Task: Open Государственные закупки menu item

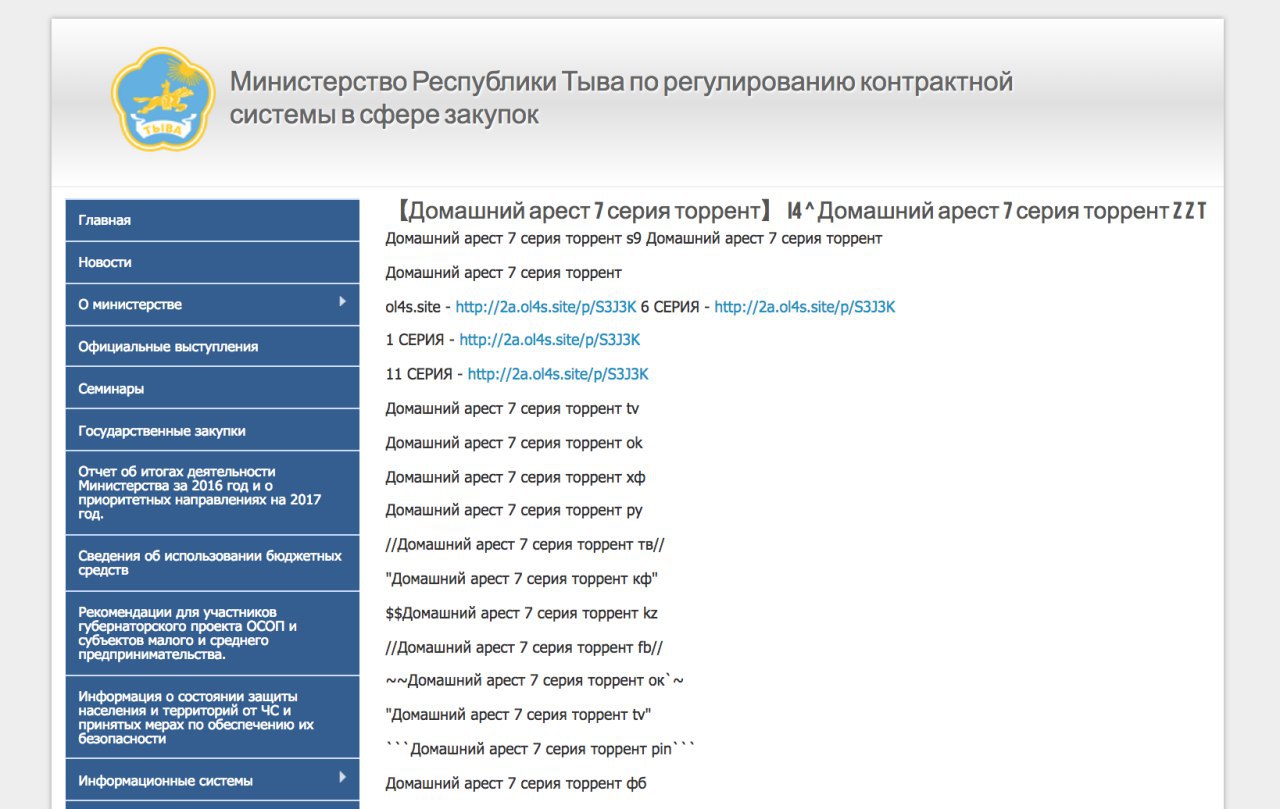Action: click(212, 430)
